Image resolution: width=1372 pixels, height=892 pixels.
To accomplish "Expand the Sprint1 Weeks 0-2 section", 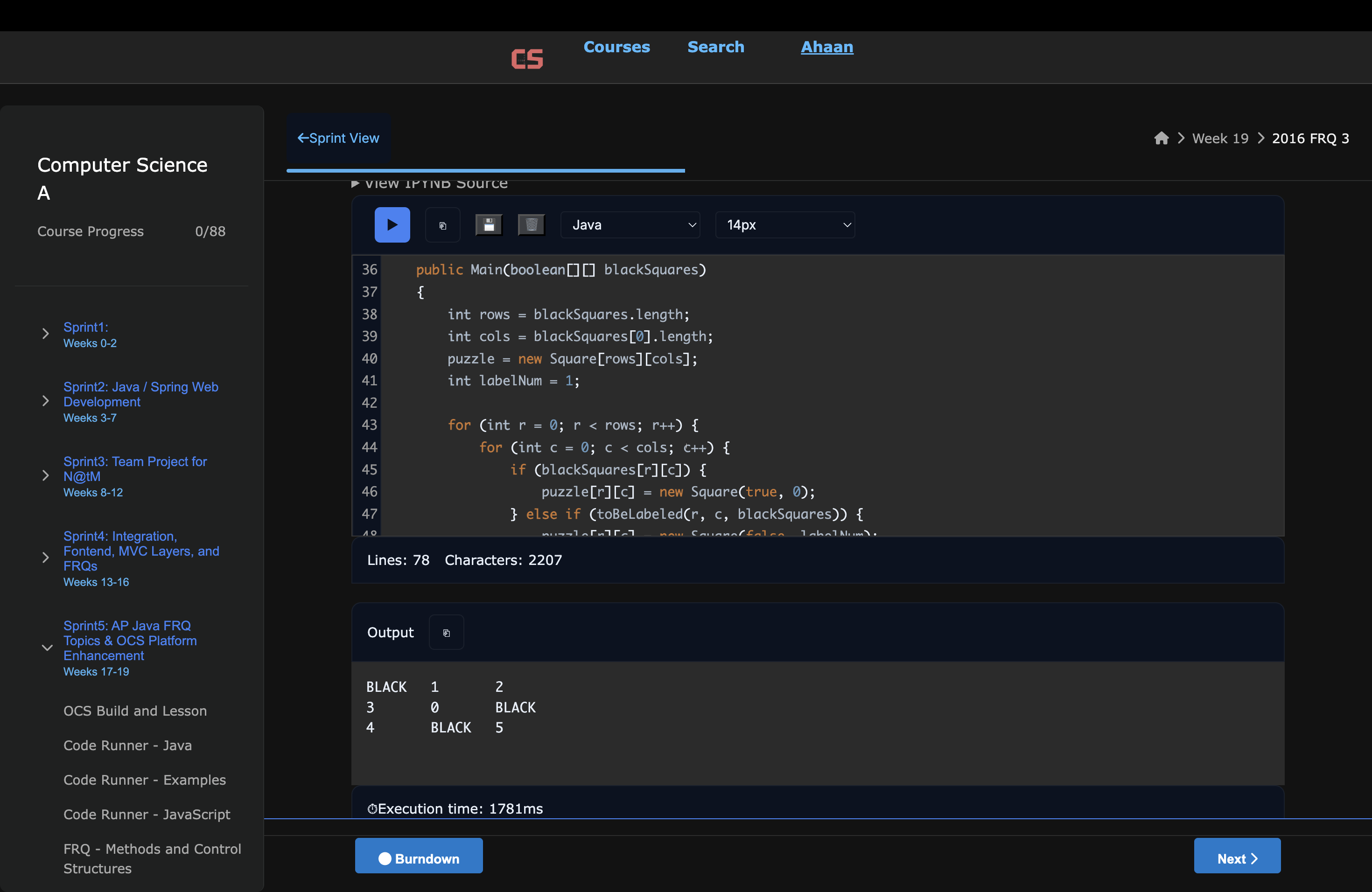I will point(46,334).
